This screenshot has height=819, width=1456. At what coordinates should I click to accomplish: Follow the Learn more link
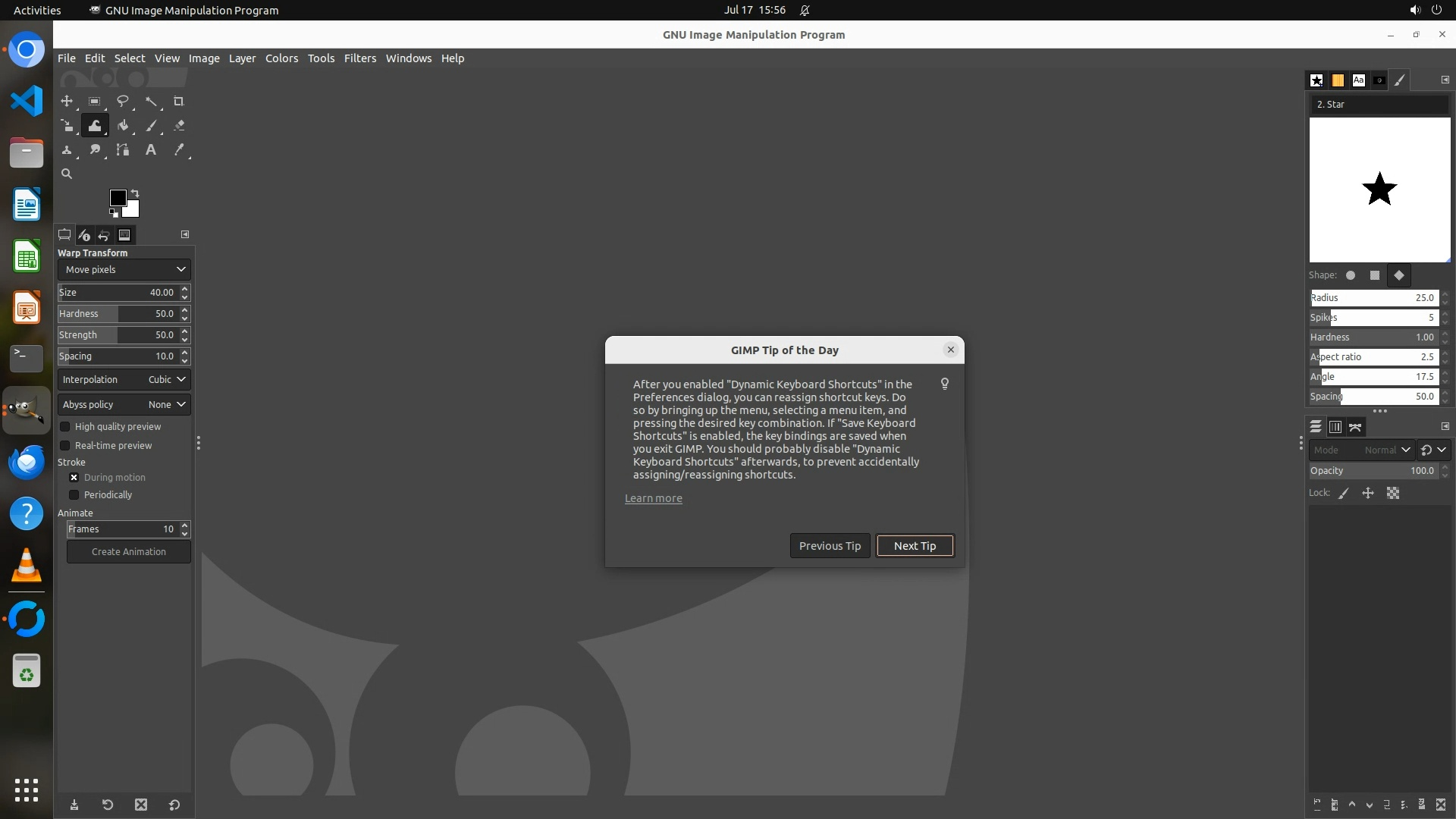[x=653, y=499]
